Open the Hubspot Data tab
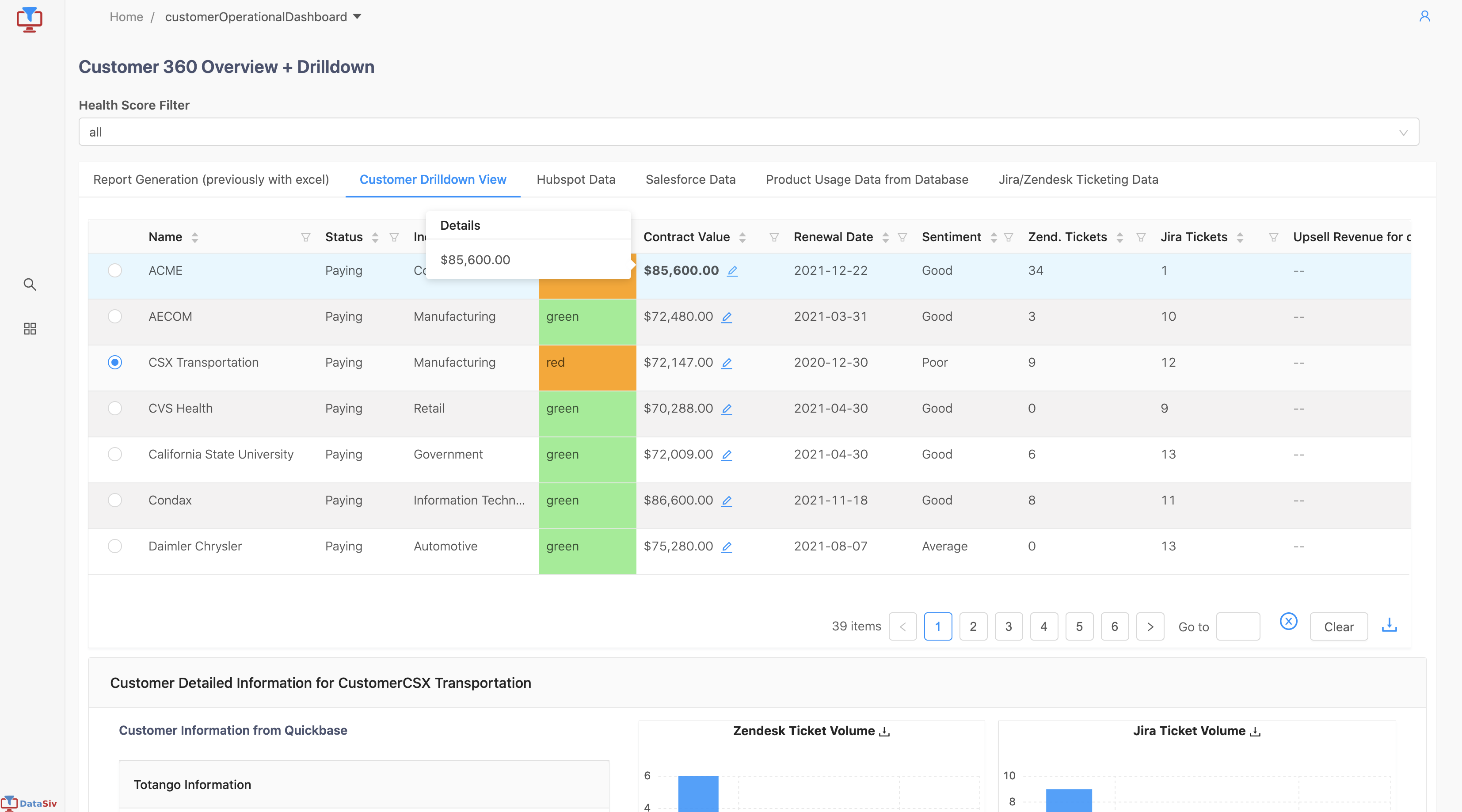Image resolution: width=1462 pixels, height=812 pixels. (576, 180)
